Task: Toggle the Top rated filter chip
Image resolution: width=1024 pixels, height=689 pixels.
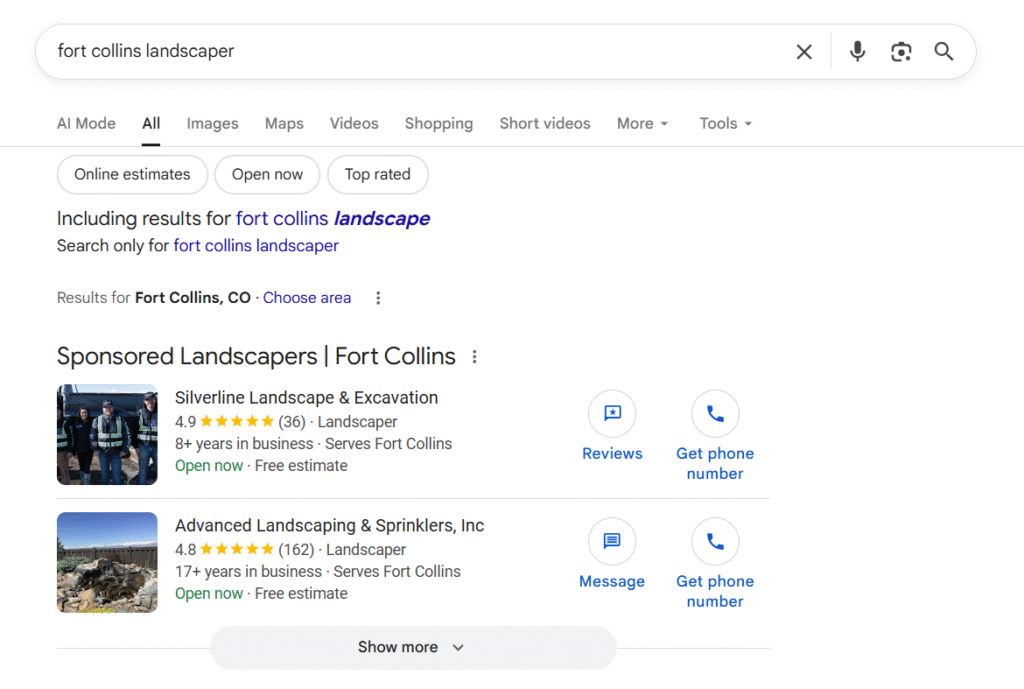Action: click(378, 174)
